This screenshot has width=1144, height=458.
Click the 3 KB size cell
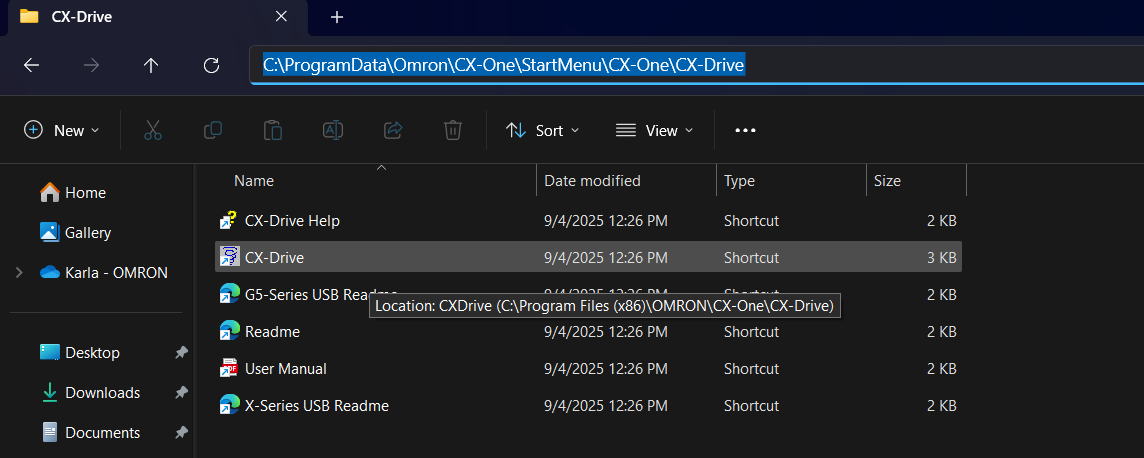tap(941, 257)
